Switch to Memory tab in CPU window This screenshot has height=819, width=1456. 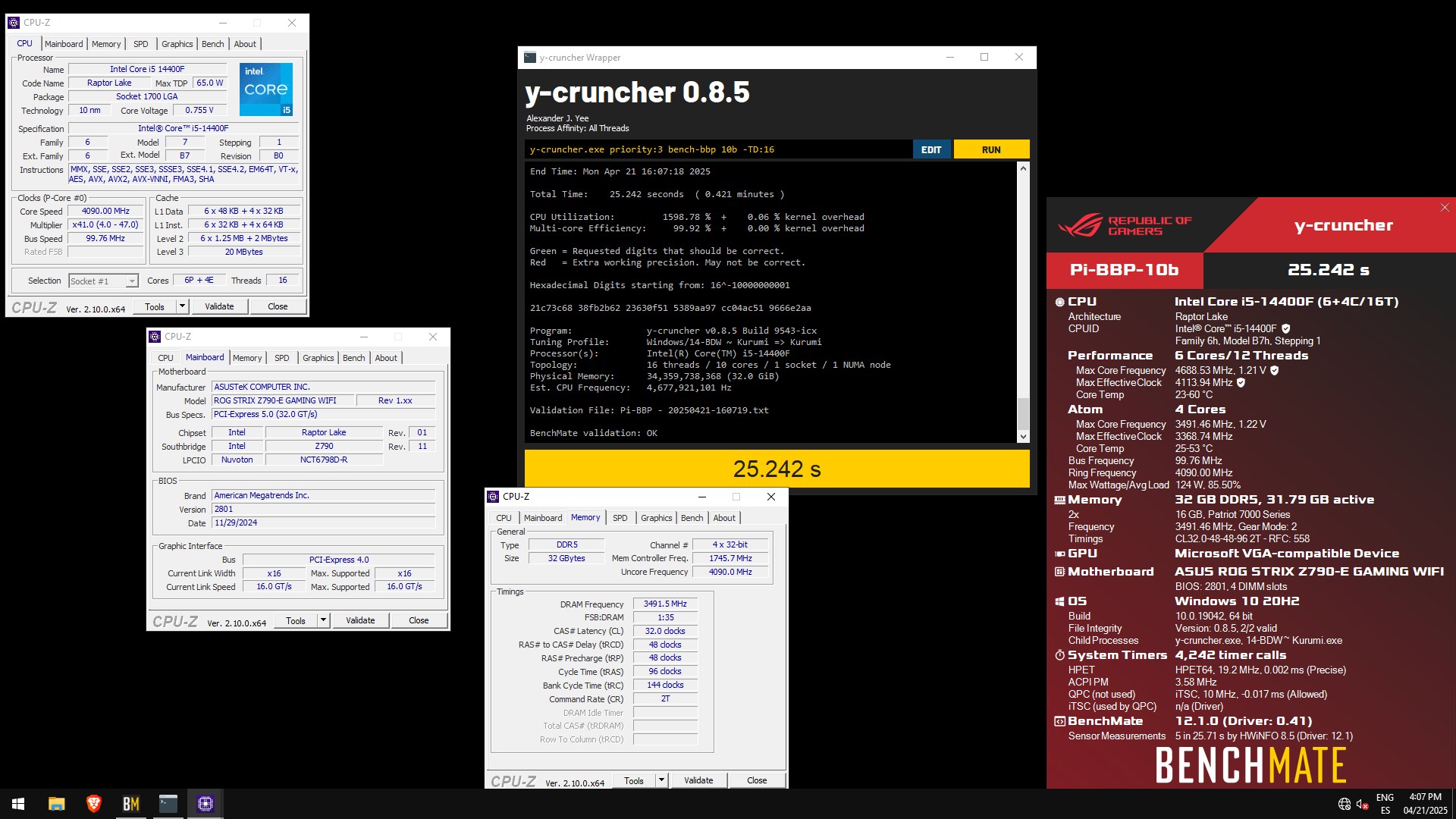tap(106, 44)
